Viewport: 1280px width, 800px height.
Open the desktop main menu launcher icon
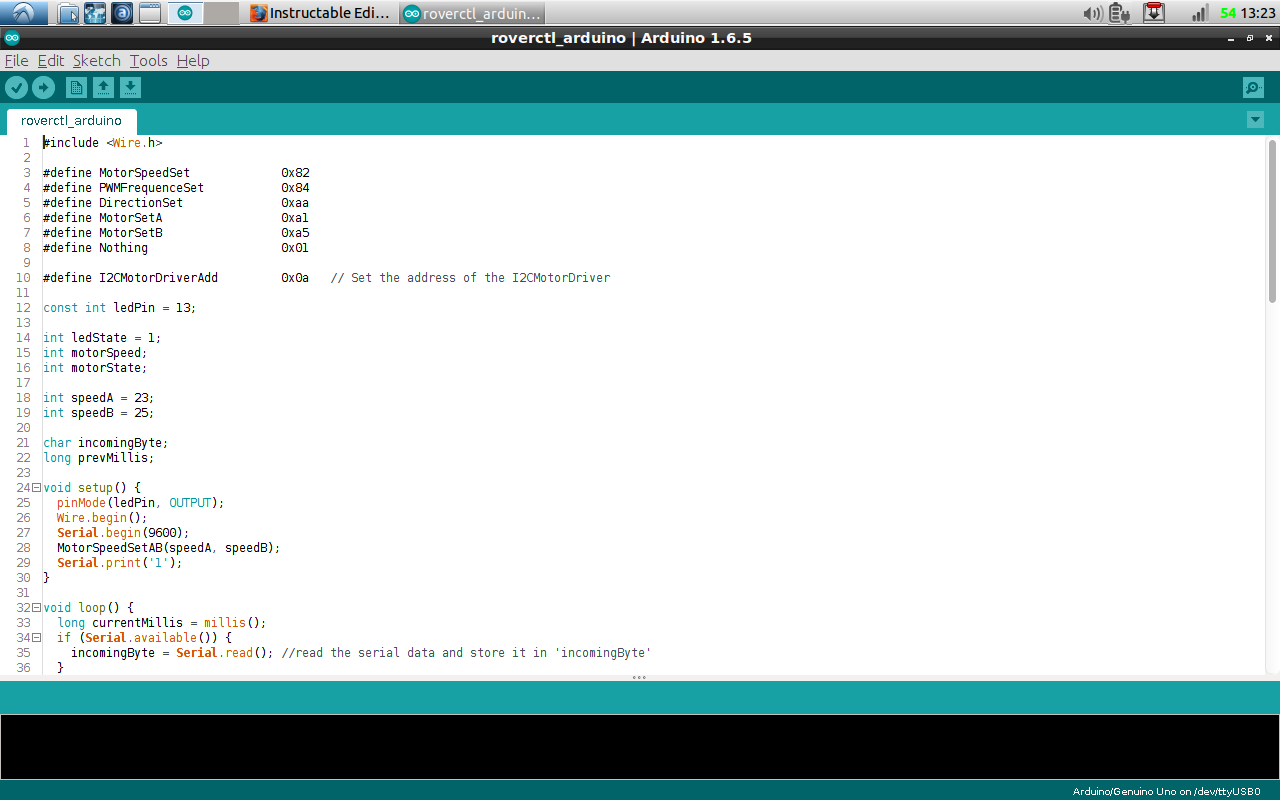(24, 13)
